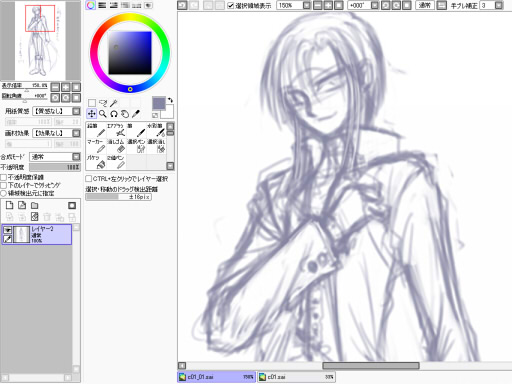
Task: Toggle the 選択領域表示 selection display checkbox
Action: pyautogui.click(x=231, y=6)
